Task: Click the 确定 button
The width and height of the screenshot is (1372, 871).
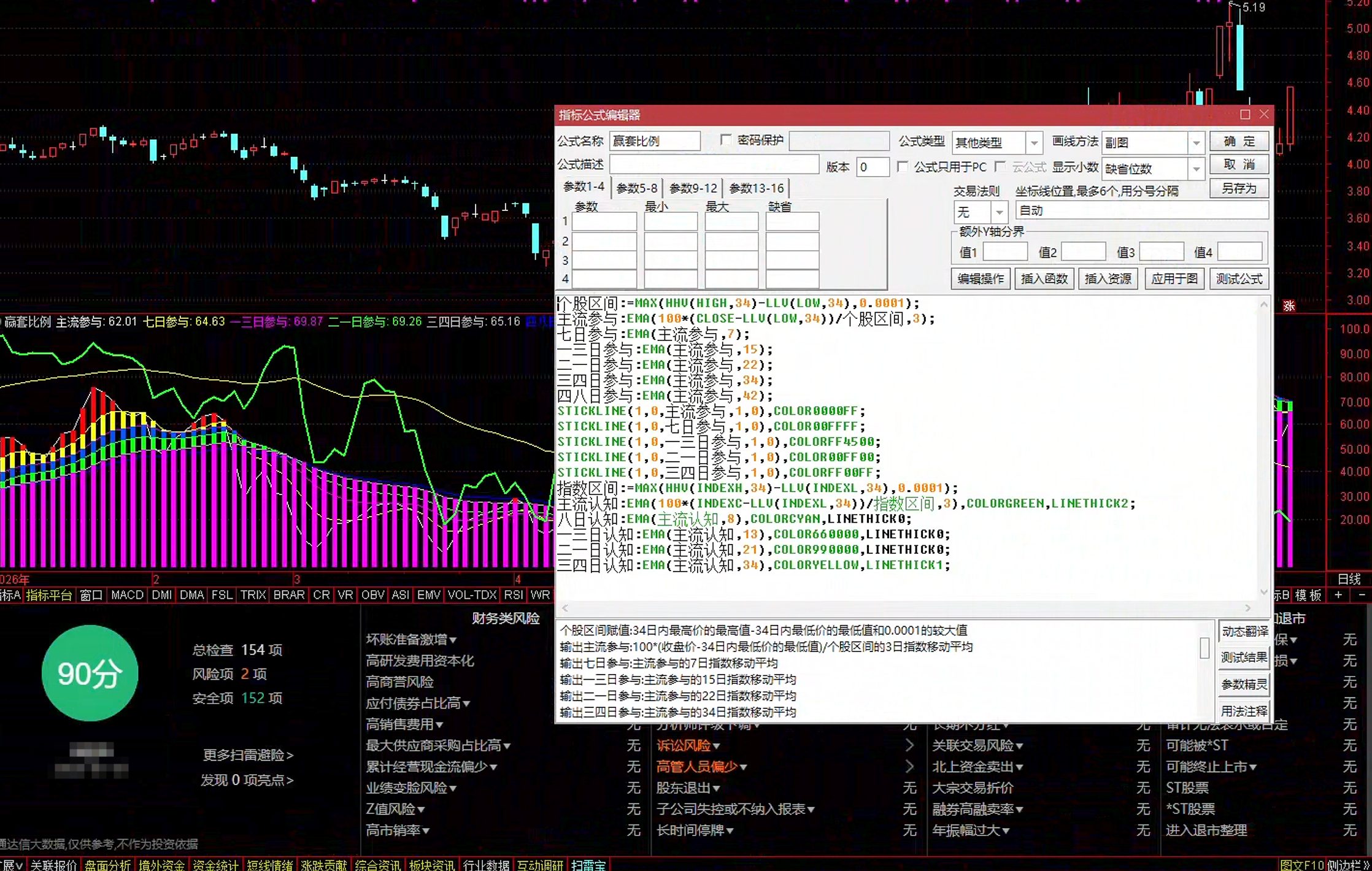Action: (1239, 142)
